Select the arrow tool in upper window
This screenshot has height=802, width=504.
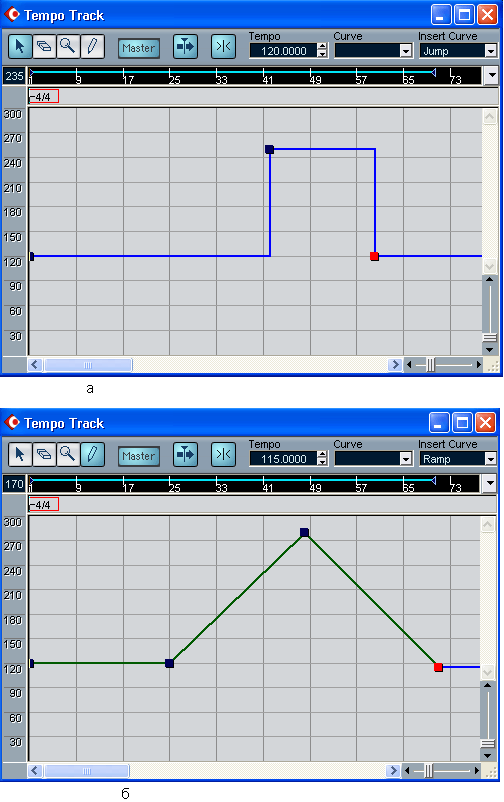(x=20, y=47)
